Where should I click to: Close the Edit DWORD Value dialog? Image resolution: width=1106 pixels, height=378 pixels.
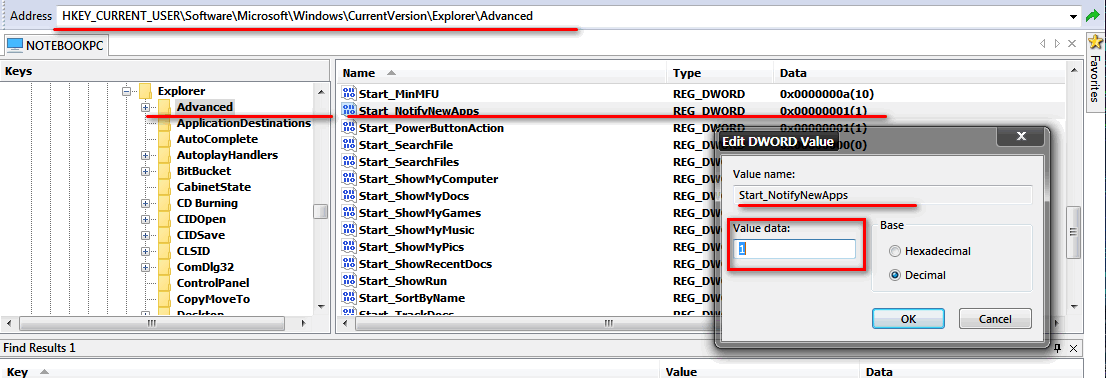click(1020, 138)
